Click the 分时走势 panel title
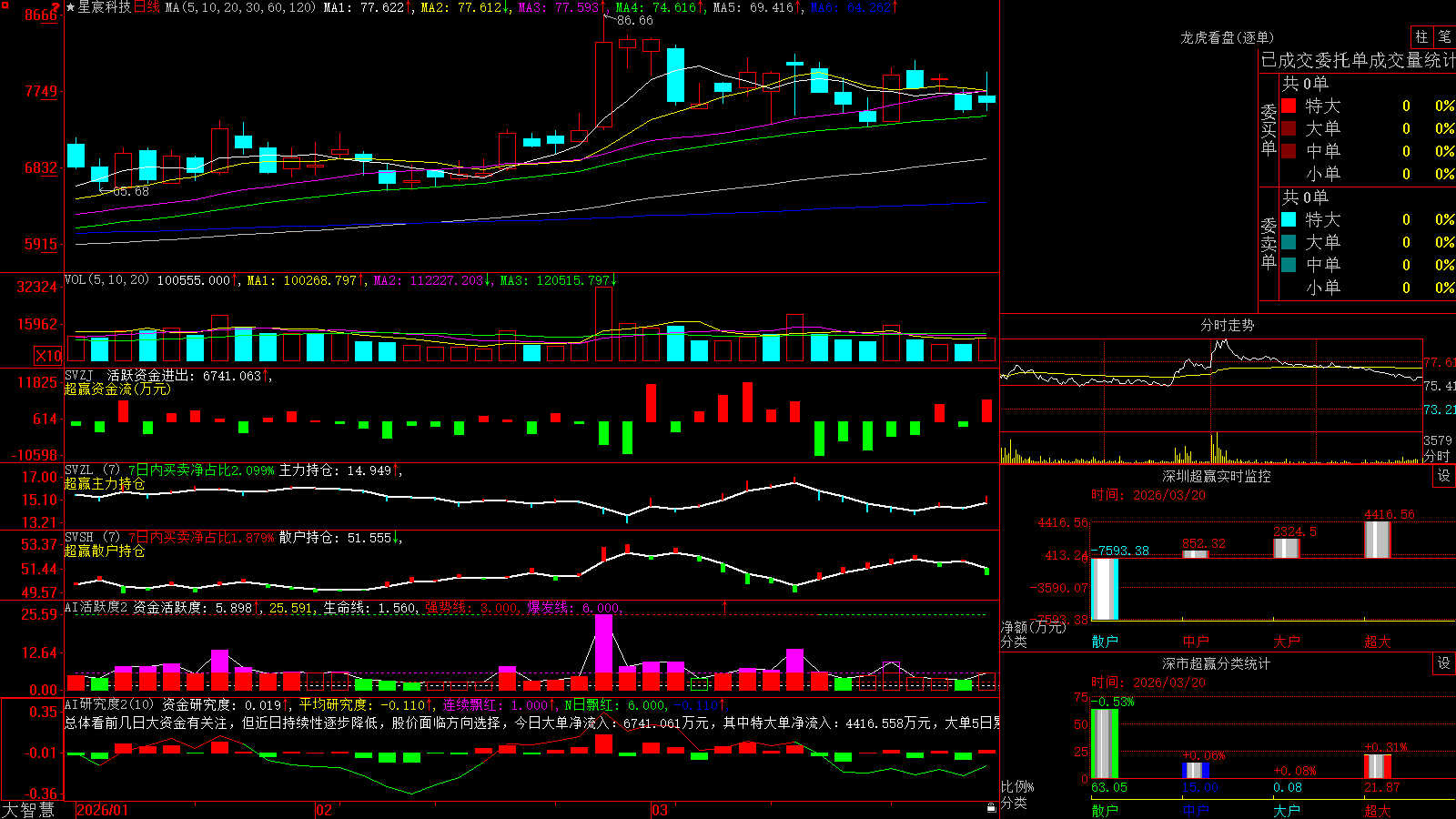 click(x=1228, y=325)
